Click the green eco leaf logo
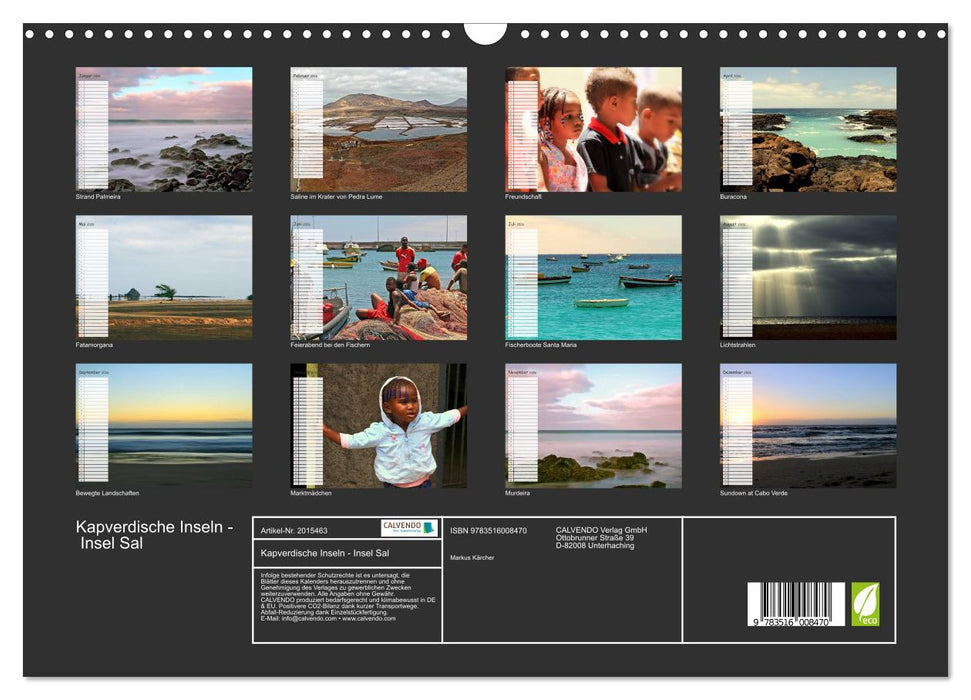This screenshot has width=971, height=700. click(x=865, y=604)
